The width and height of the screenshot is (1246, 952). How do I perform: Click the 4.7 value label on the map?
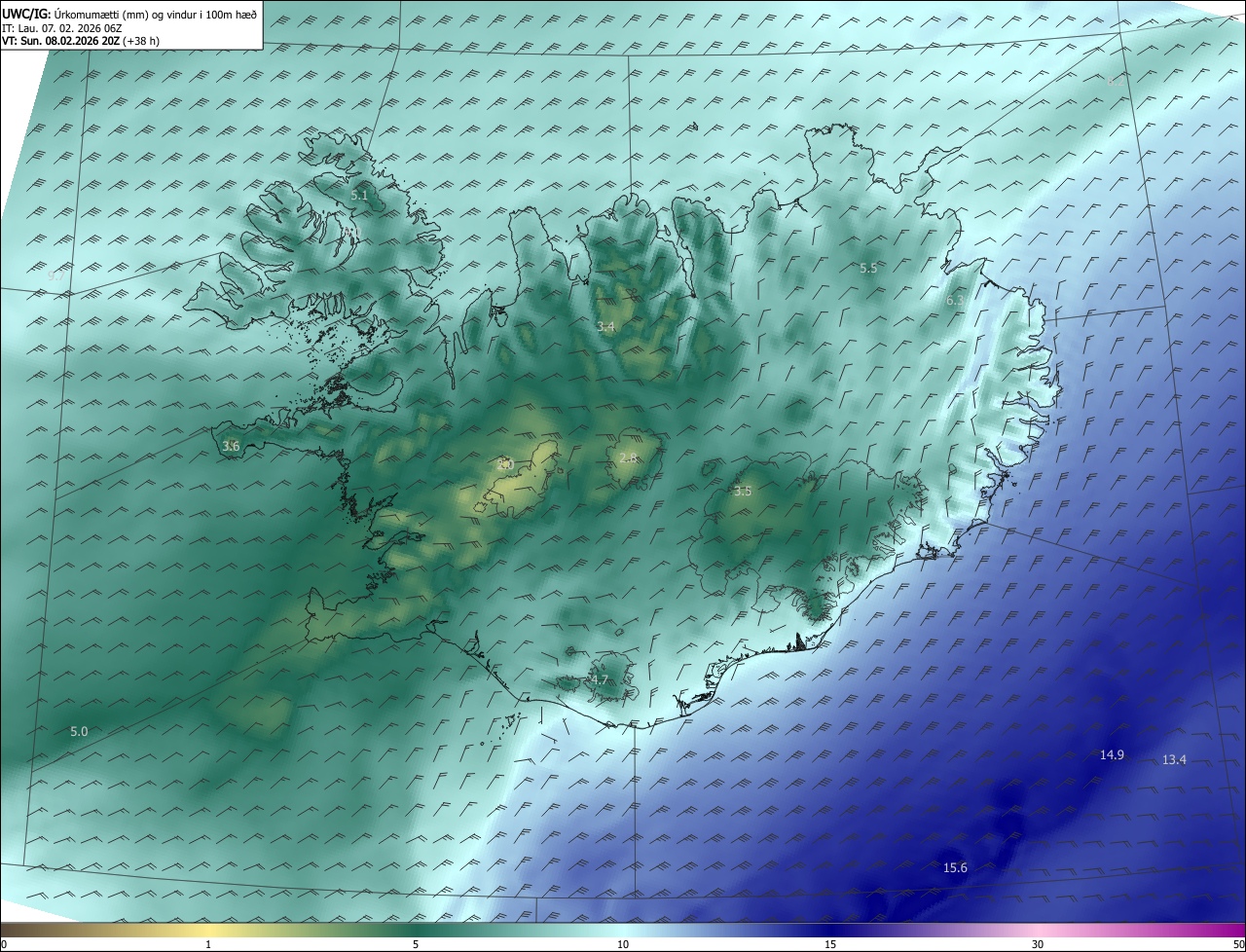599,680
